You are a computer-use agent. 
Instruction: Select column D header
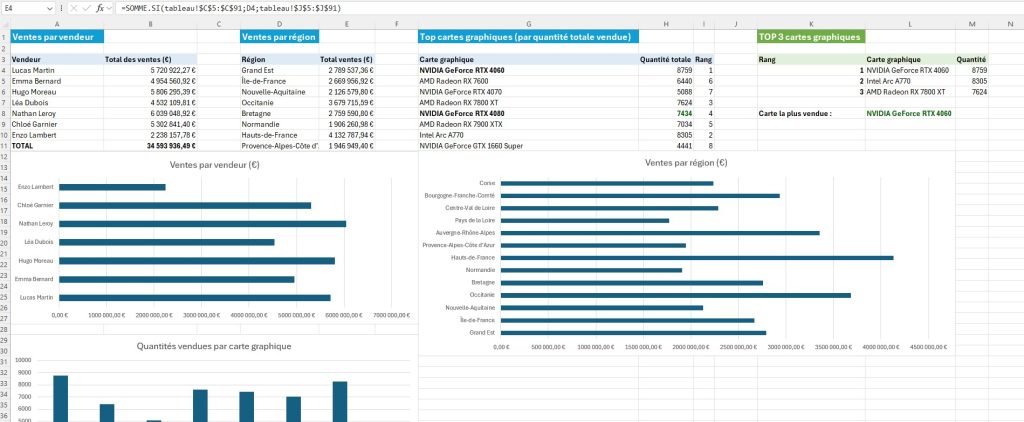tap(280, 24)
